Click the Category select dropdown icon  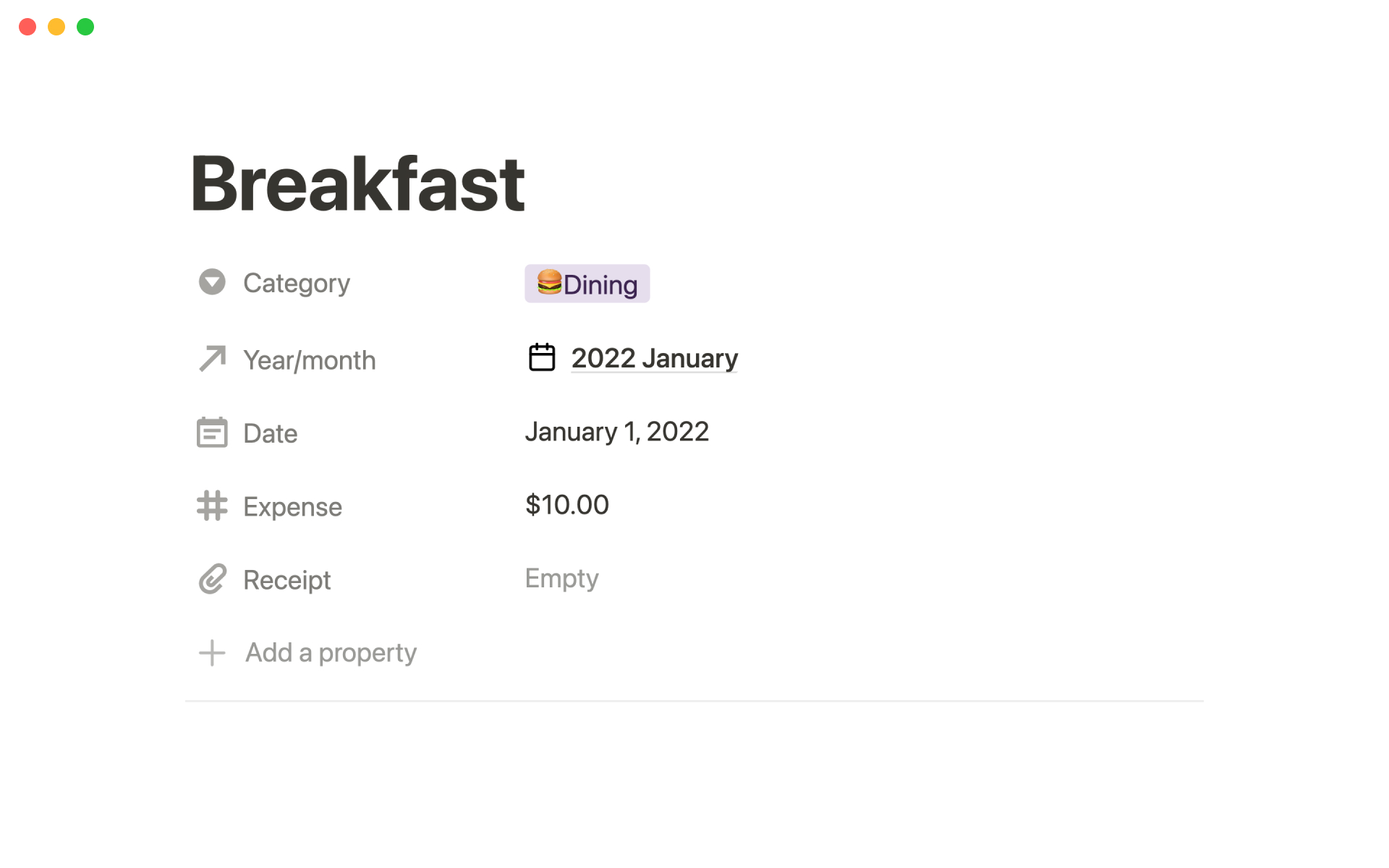[x=212, y=282]
